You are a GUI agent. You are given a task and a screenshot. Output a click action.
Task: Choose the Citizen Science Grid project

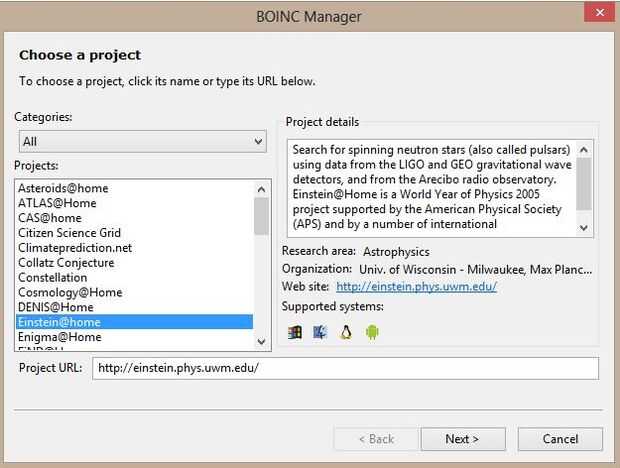[x=69, y=233]
